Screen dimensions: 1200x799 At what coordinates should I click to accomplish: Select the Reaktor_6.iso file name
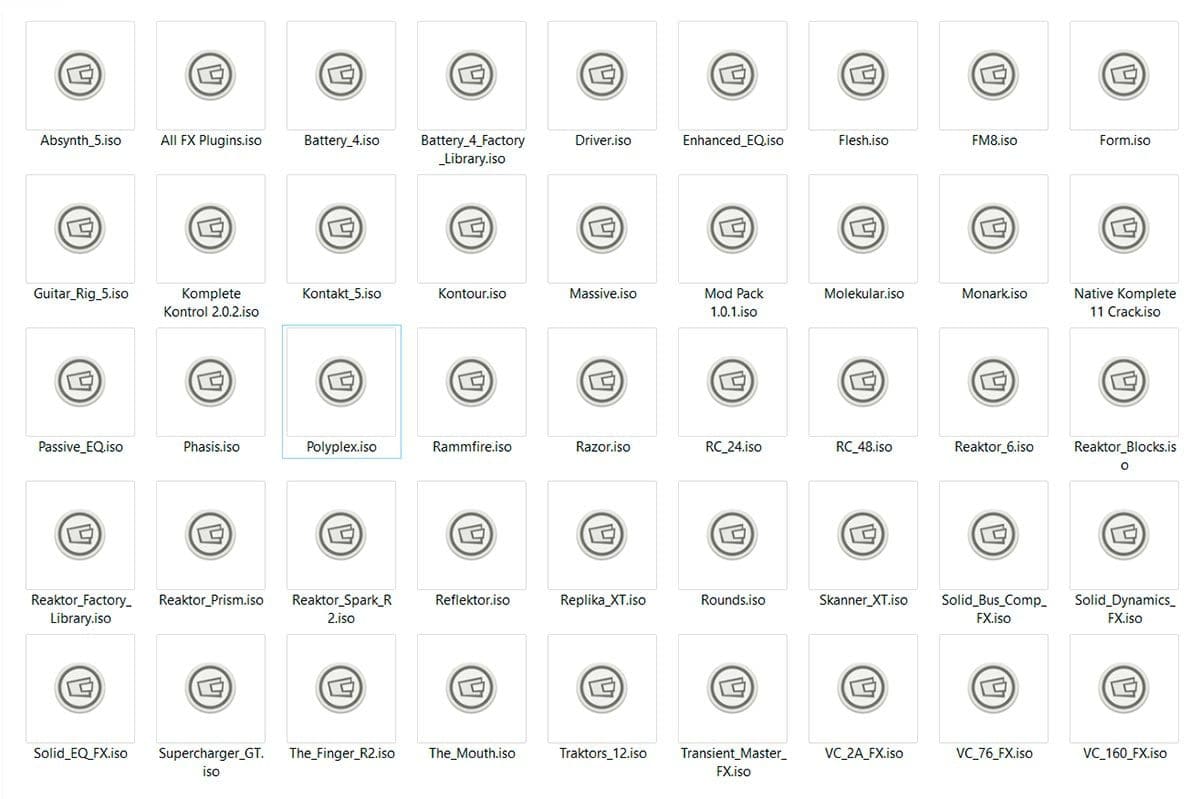click(994, 447)
